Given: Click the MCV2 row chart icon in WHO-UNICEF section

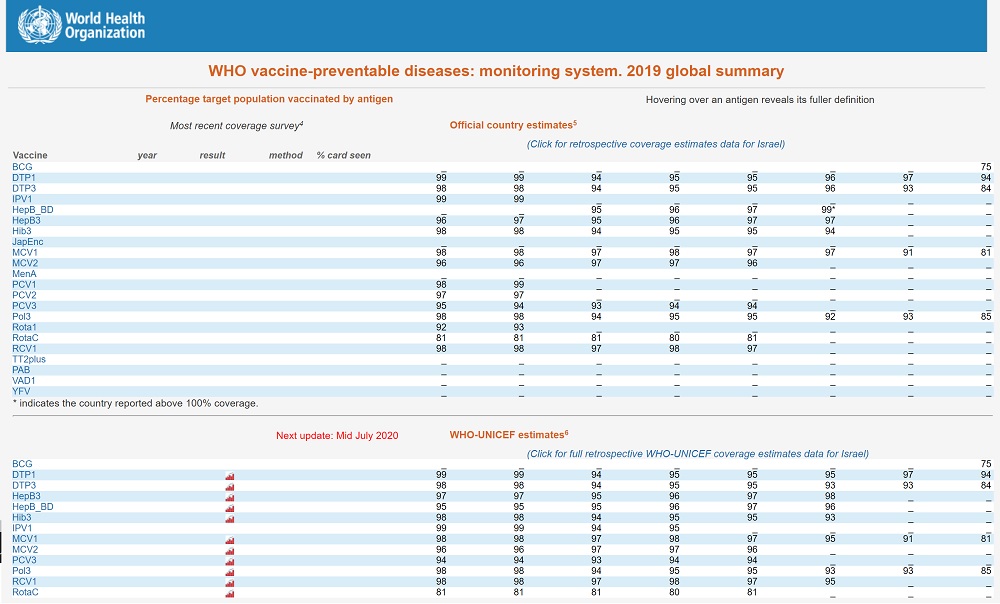Looking at the screenshot, I should [x=230, y=550].
